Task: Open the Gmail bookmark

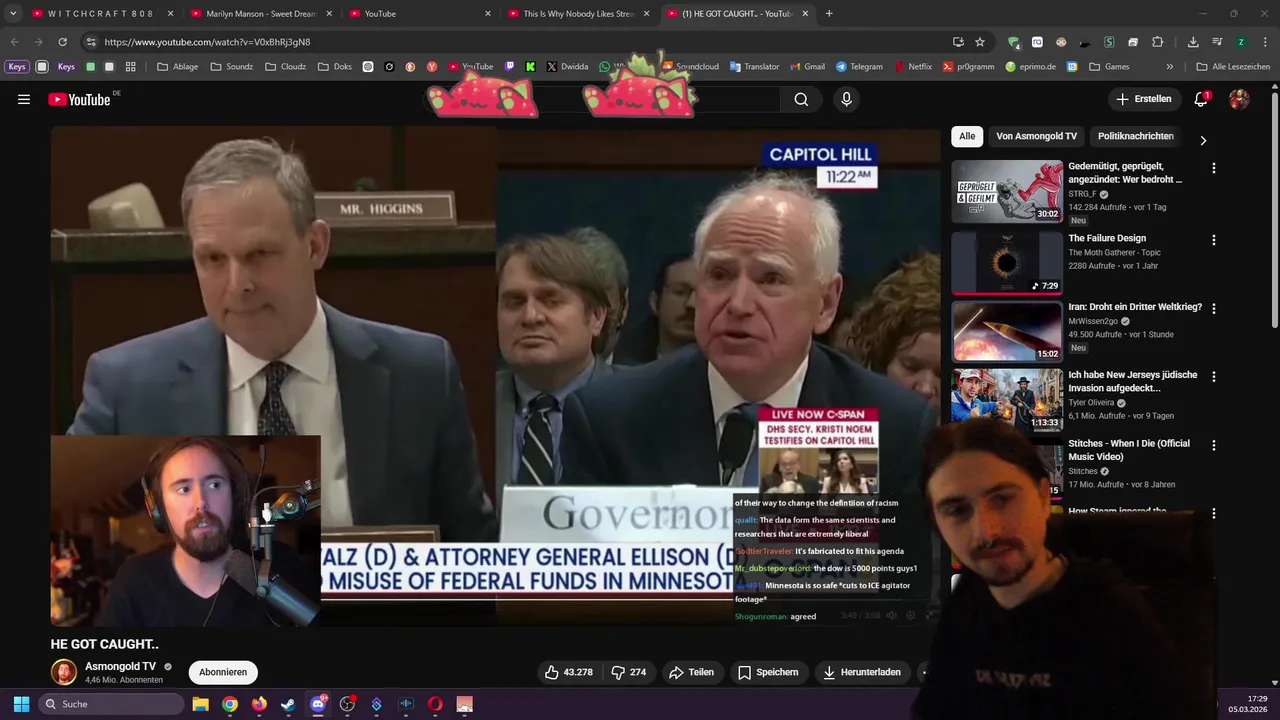Action: (807, 67)
